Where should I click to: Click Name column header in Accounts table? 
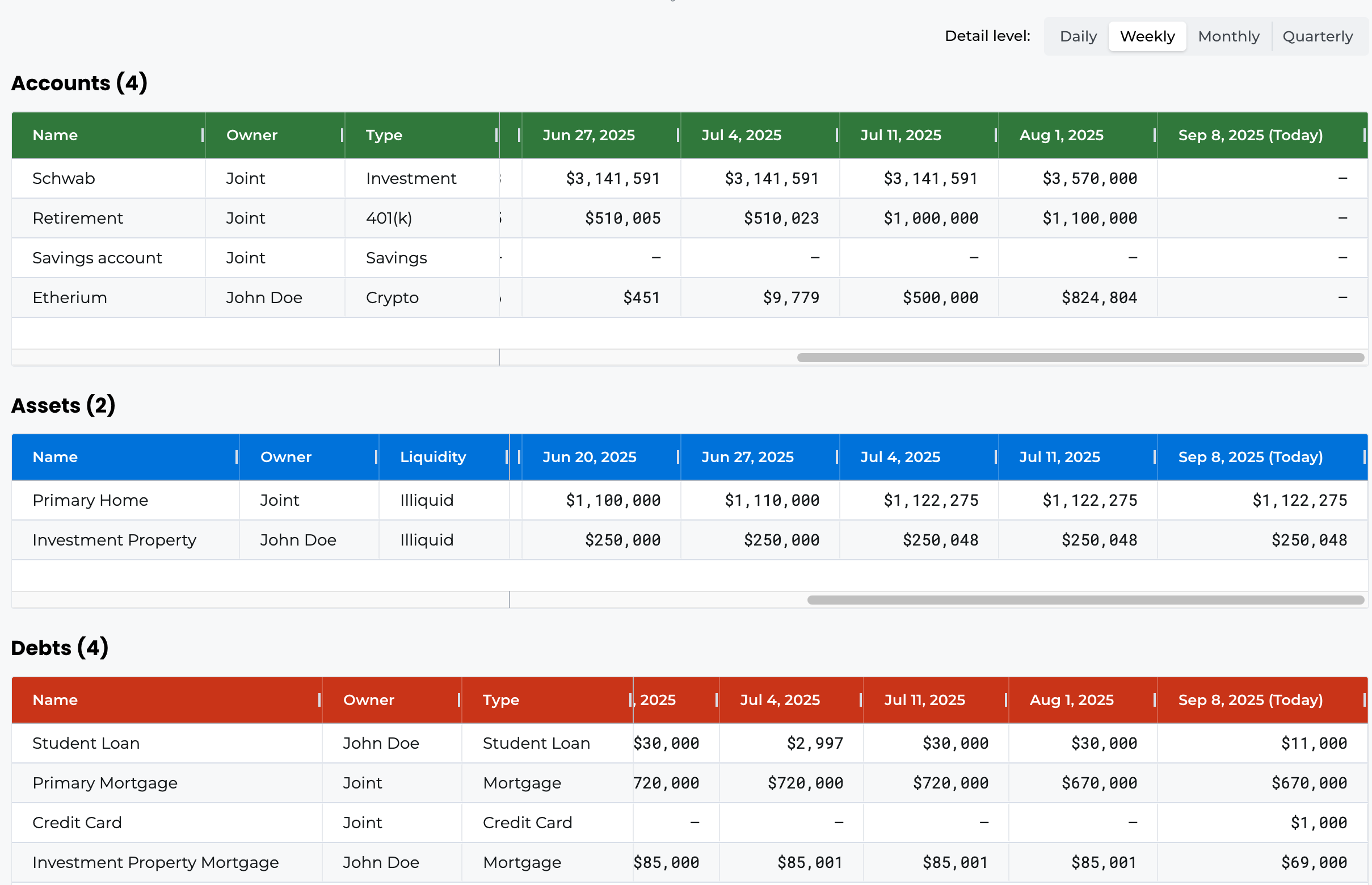(x=55, y=135)
